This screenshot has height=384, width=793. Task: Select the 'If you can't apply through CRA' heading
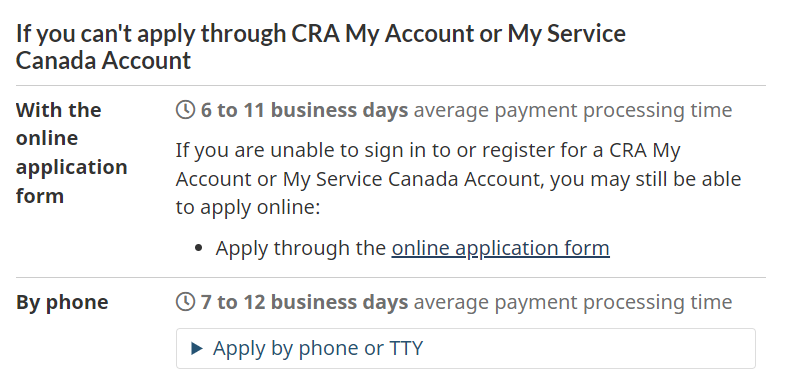click(x=321, y=47)
